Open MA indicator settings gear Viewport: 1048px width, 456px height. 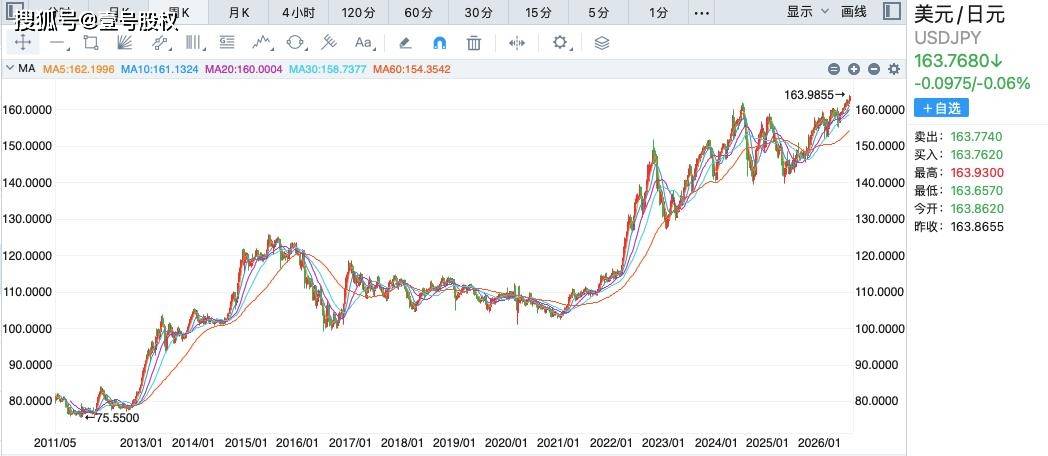(894, 69)
